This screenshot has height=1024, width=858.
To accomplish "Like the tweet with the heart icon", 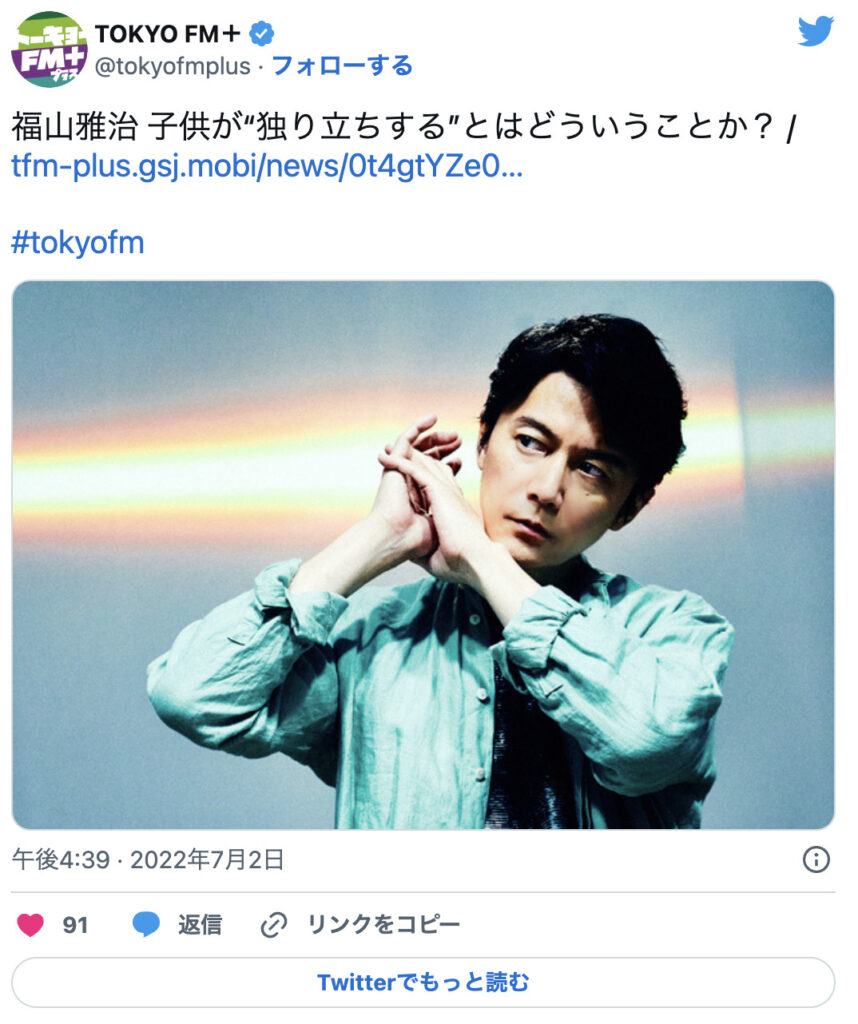I will tap(30, 925).
